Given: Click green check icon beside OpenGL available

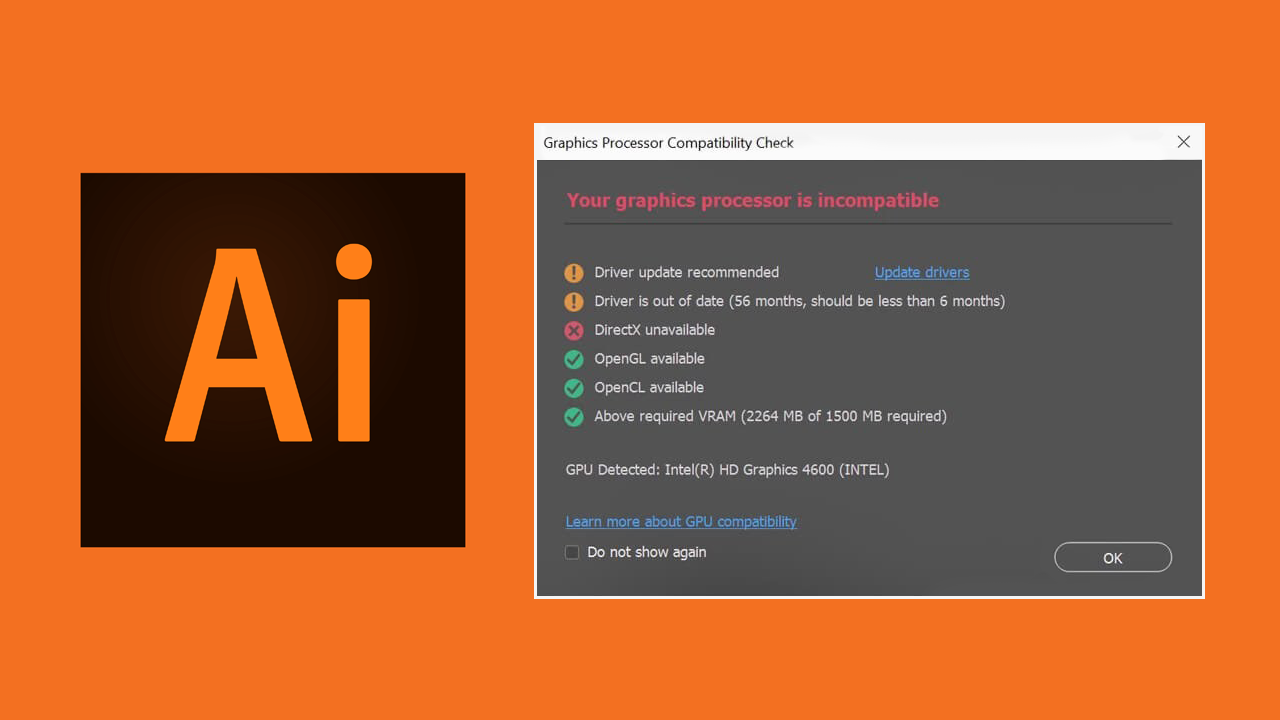Looking at the screenshot, I should tap(574, 359).
